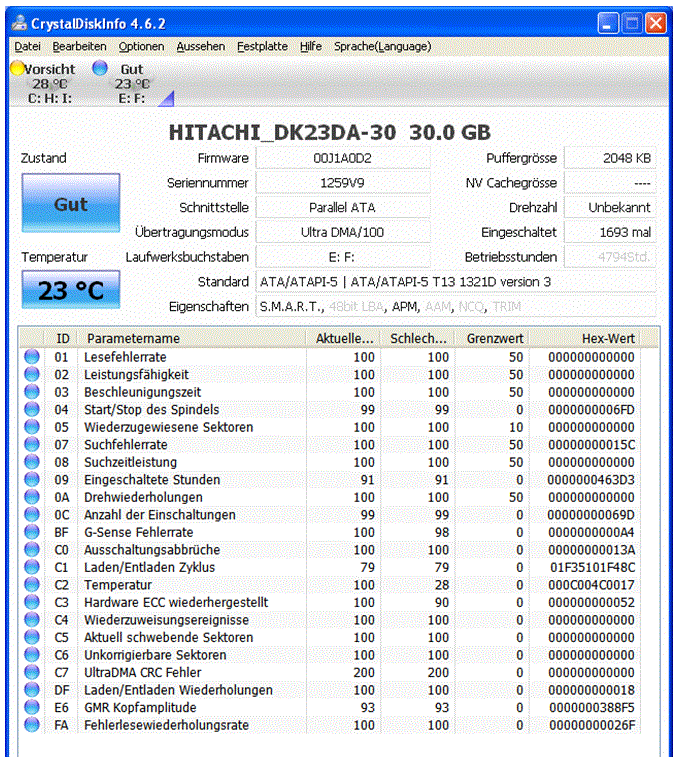Select hex value 000C004C0017
Image resolution: width=682 pixels, height=757 pixels.
pyautogui.click(x=591, y=585)
